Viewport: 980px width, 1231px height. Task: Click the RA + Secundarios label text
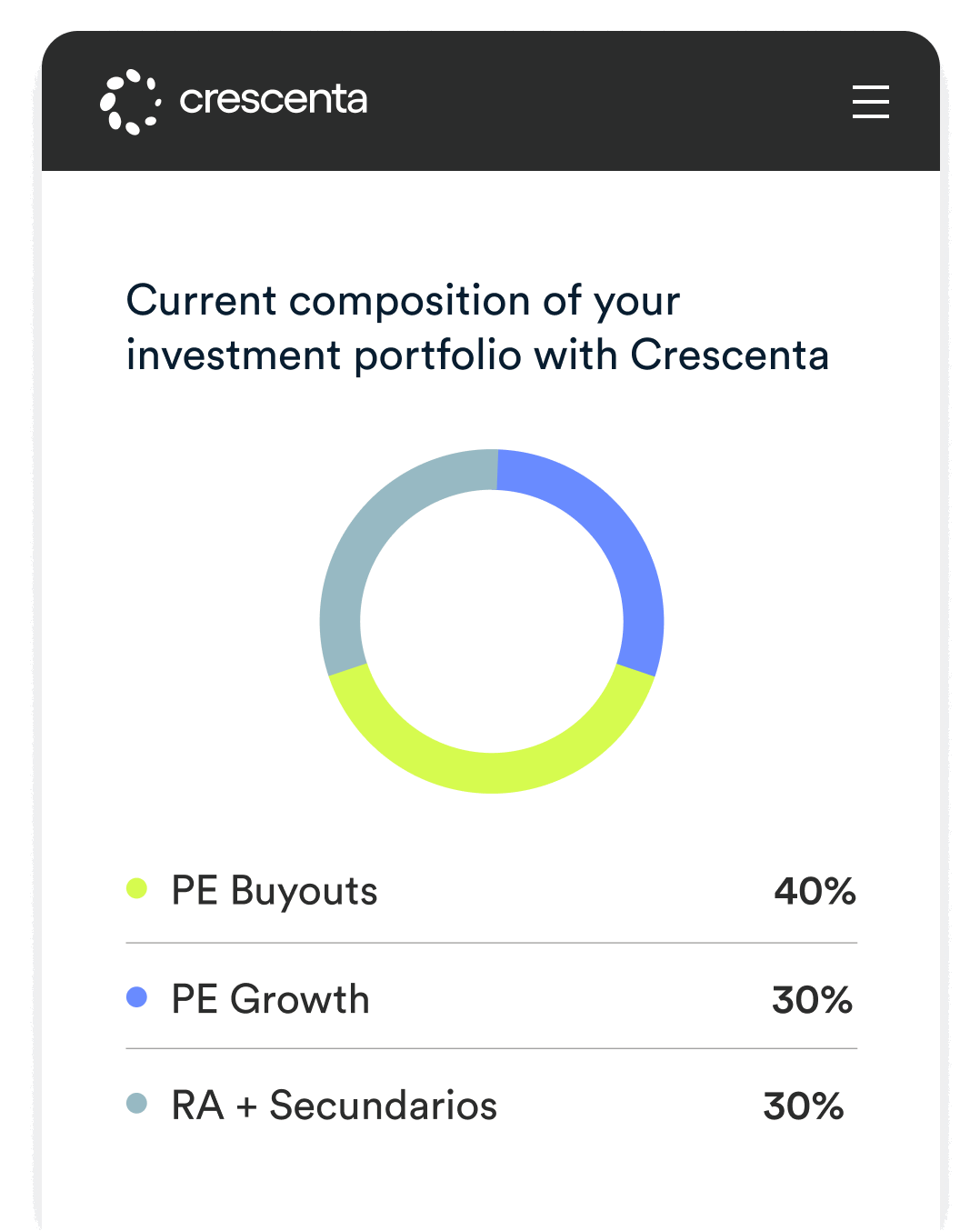point(335,1106)
